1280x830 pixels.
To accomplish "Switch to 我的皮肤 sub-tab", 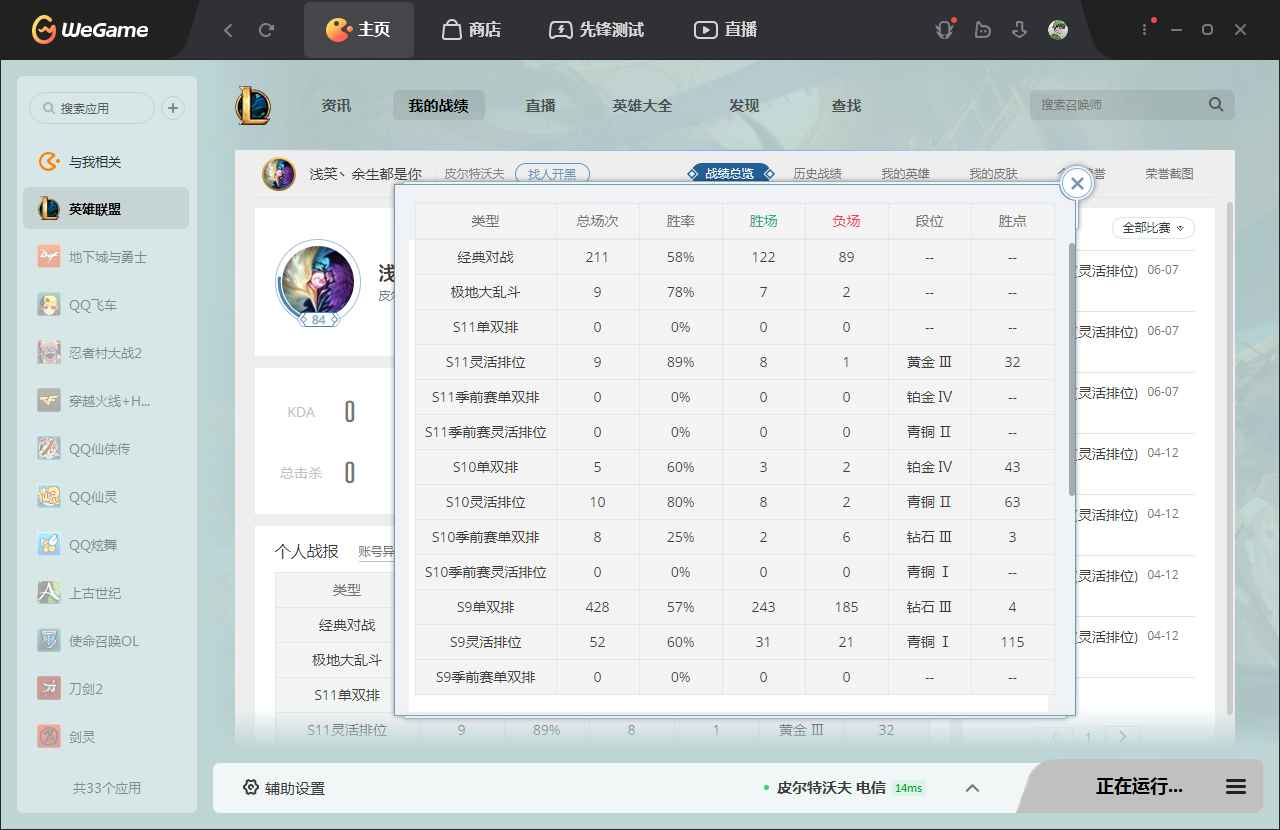I will [993, 174].
